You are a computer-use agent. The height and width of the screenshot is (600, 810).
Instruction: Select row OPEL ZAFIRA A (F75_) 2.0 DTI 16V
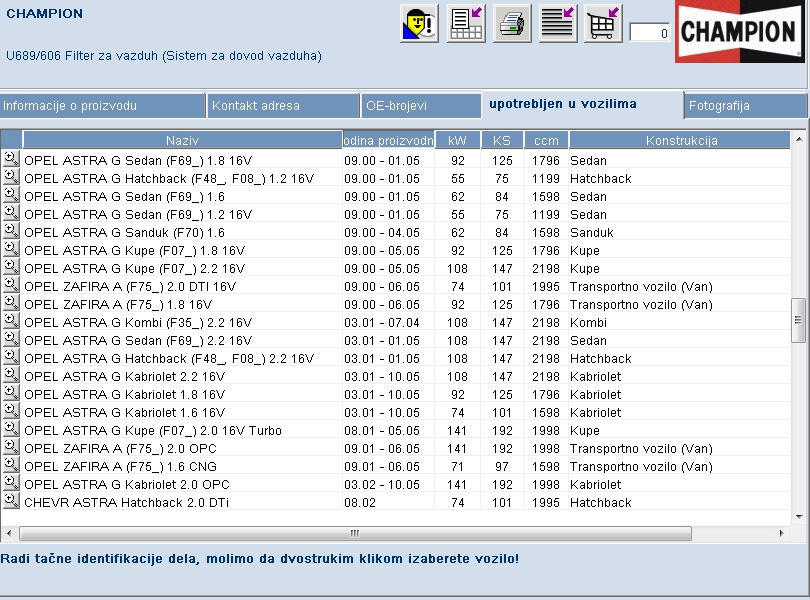pos(396,286)
